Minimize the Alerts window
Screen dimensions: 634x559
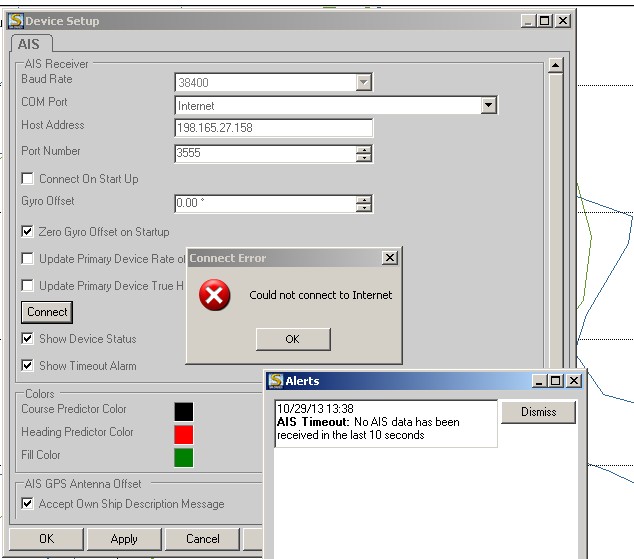click(540, 381)
